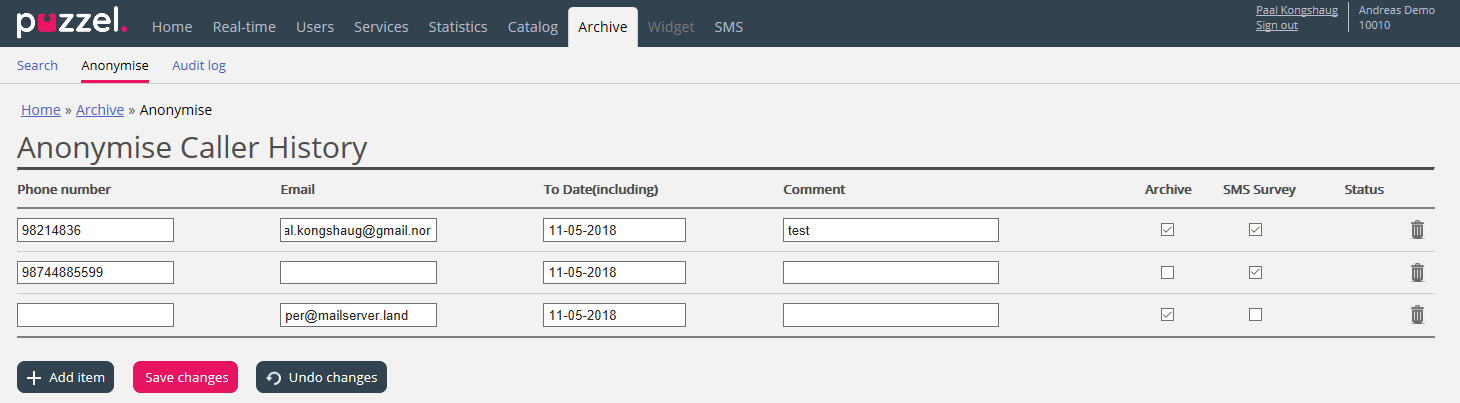
Task: Click the Comment field containing test
Action: click(x=890, y=230)
